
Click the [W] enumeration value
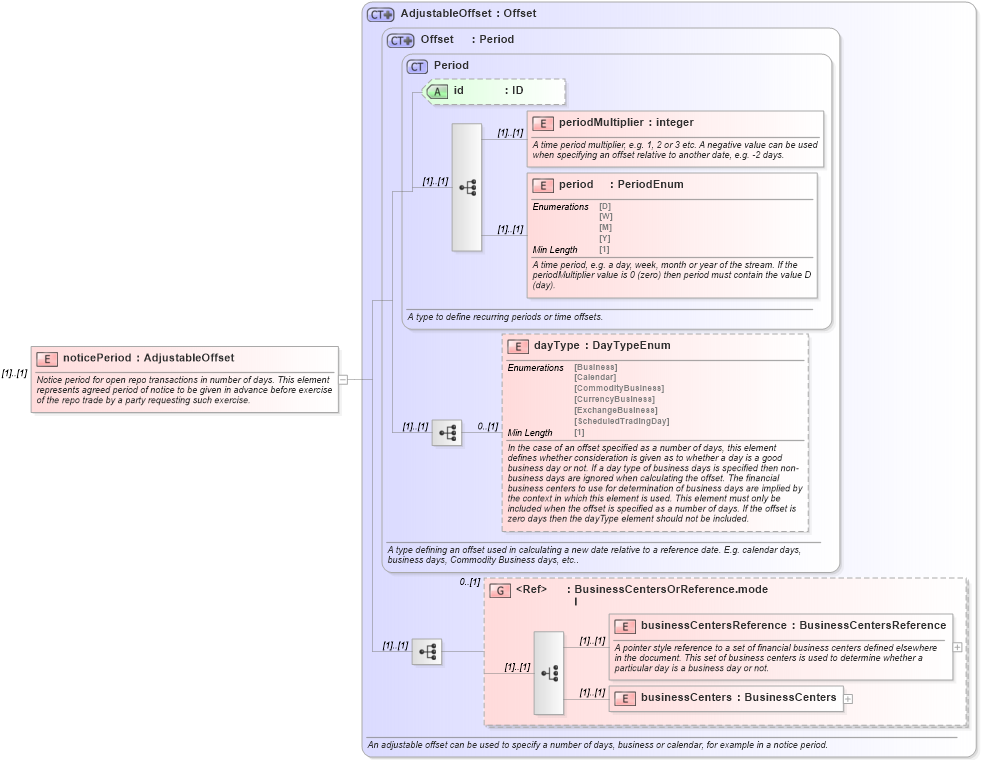tap(606, 217)
